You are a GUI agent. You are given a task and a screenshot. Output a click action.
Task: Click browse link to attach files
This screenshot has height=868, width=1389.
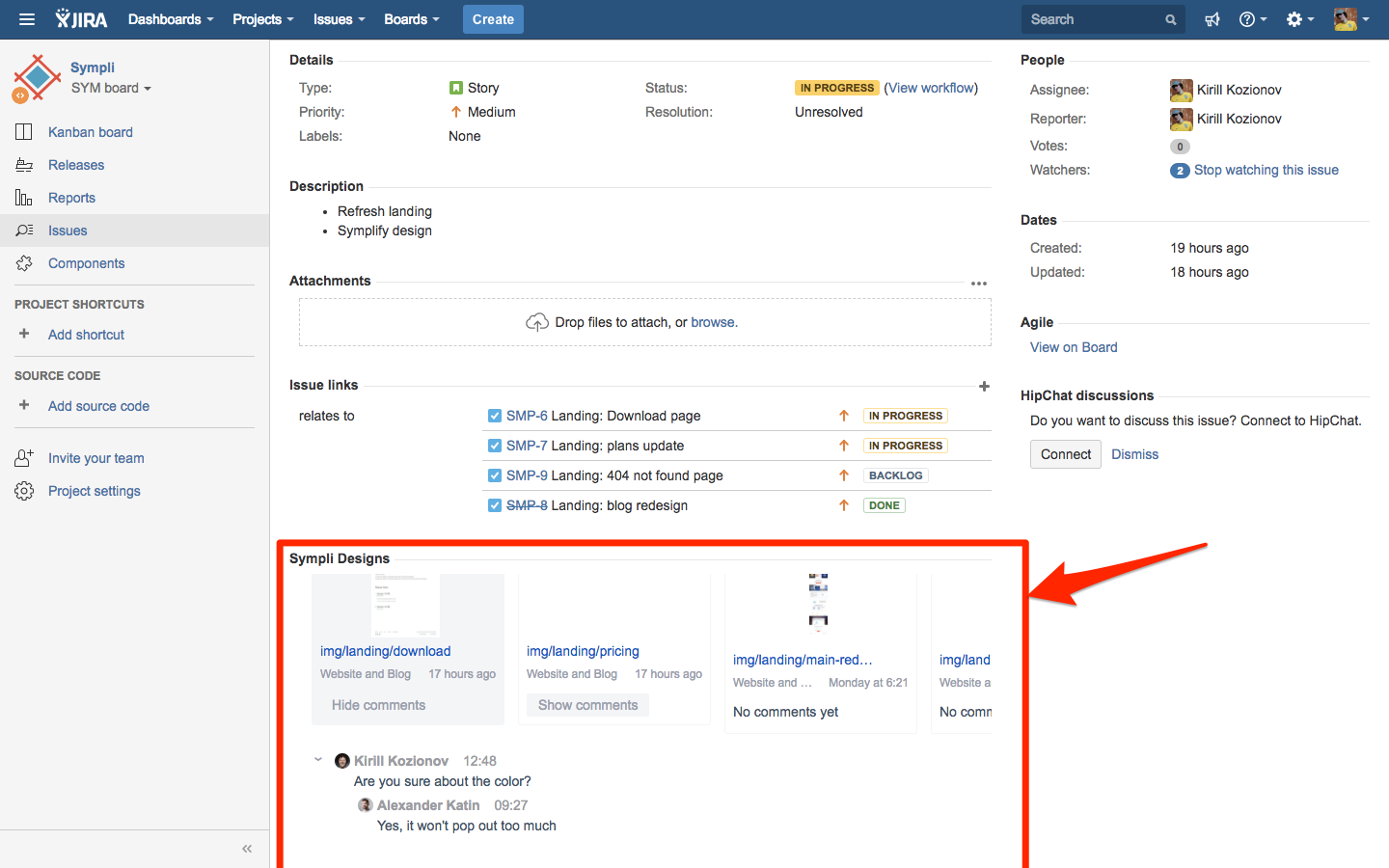[x=713, y=322]
